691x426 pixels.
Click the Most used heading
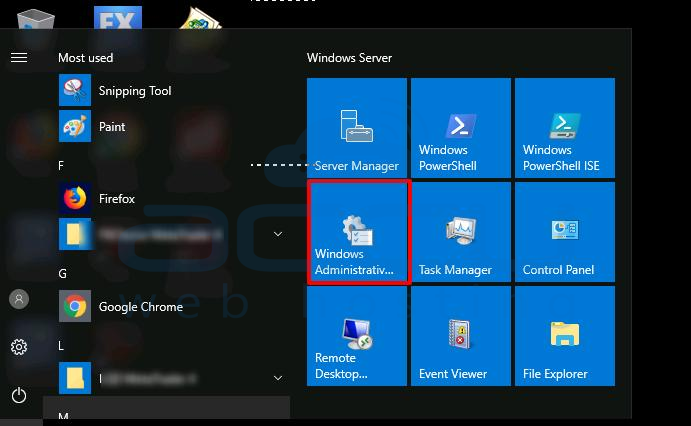coord(85,58)
